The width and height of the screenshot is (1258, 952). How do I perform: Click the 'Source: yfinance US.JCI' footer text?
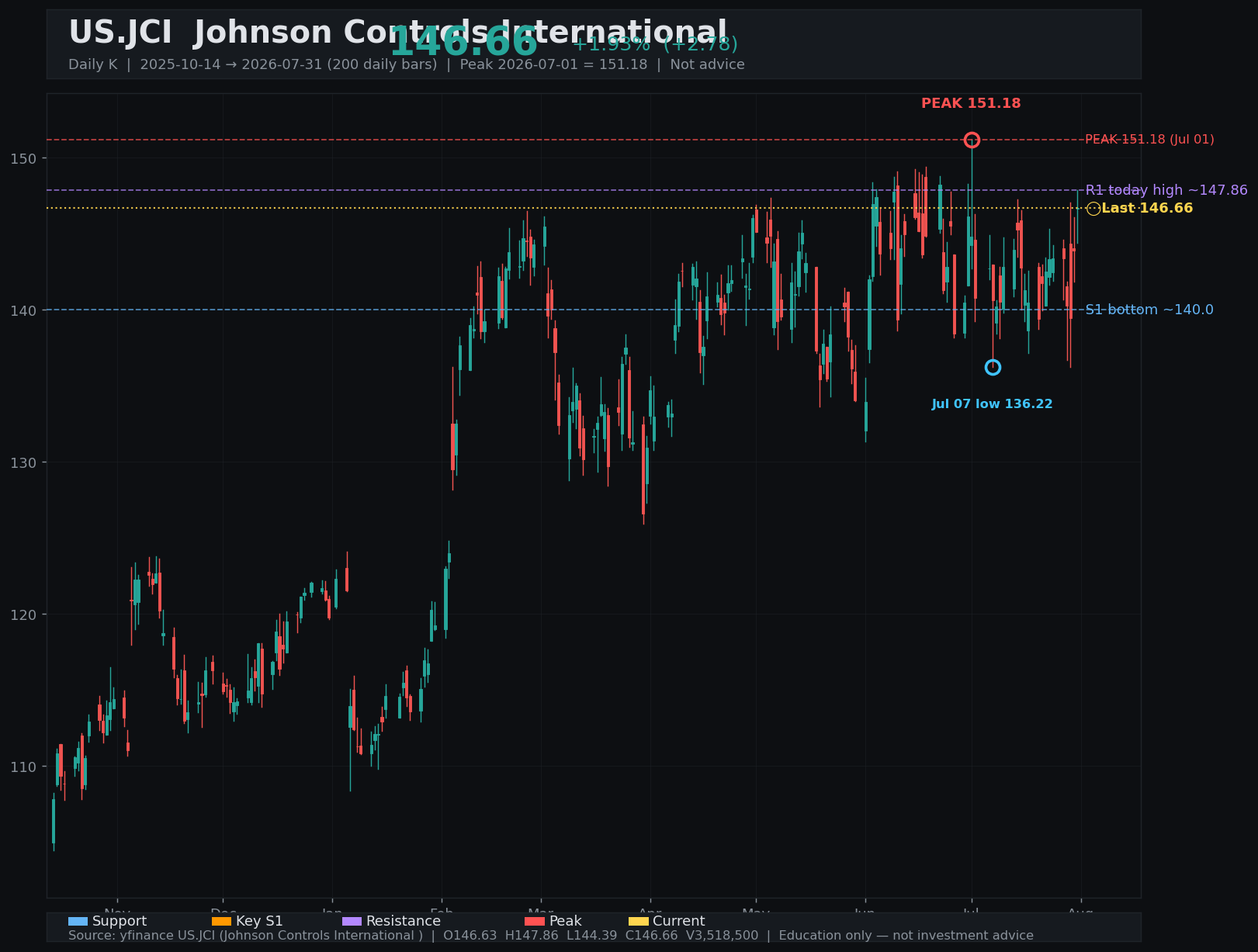pyautogui.click(x=551, y=936)
